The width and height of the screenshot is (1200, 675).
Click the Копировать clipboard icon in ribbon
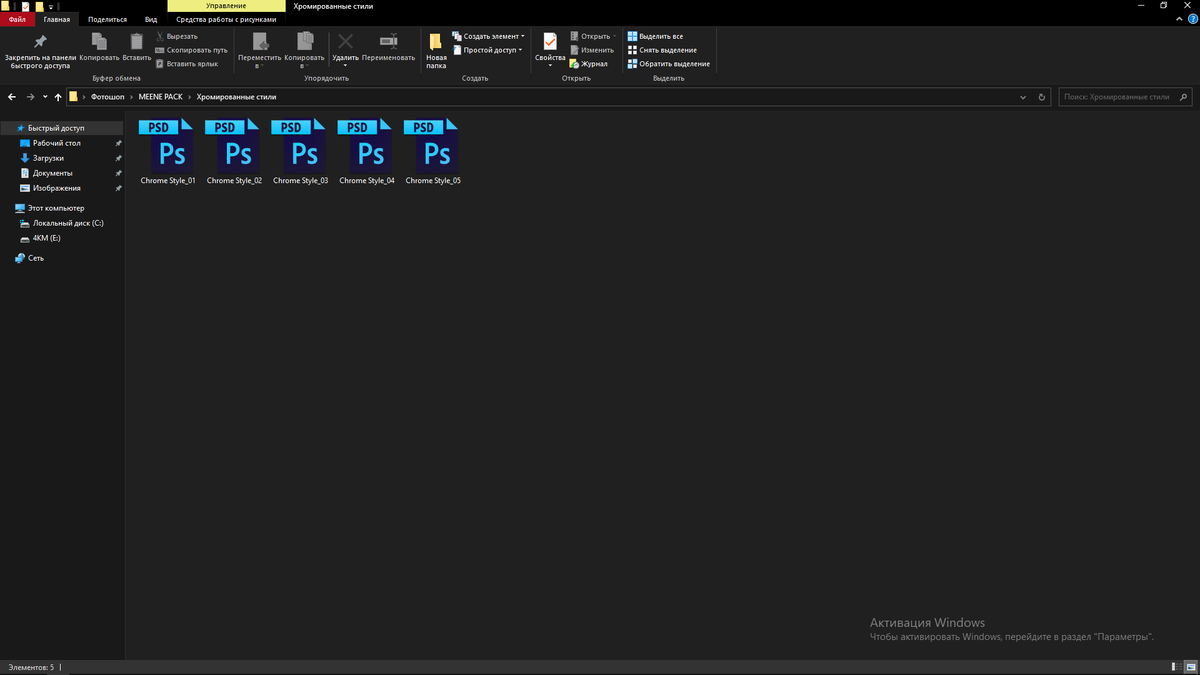tap(99, 41)
